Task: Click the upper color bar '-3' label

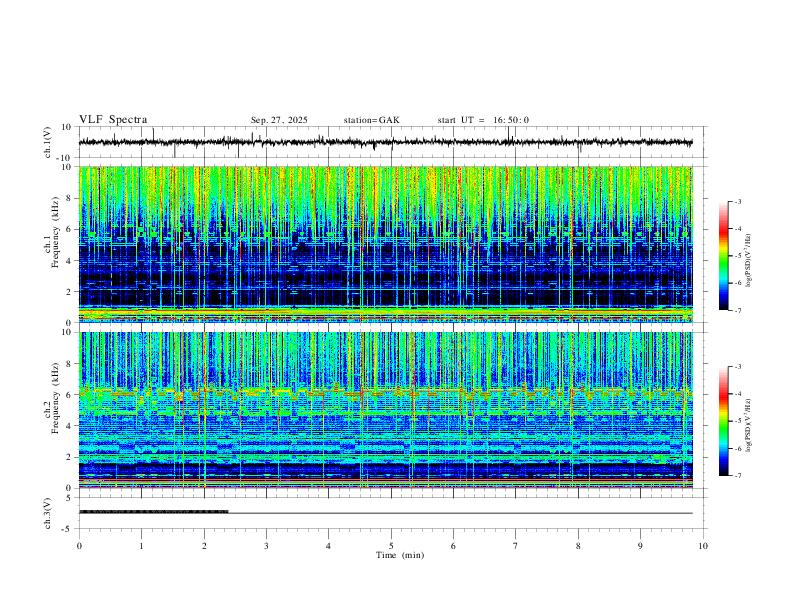Action: [x=737, y=201]
